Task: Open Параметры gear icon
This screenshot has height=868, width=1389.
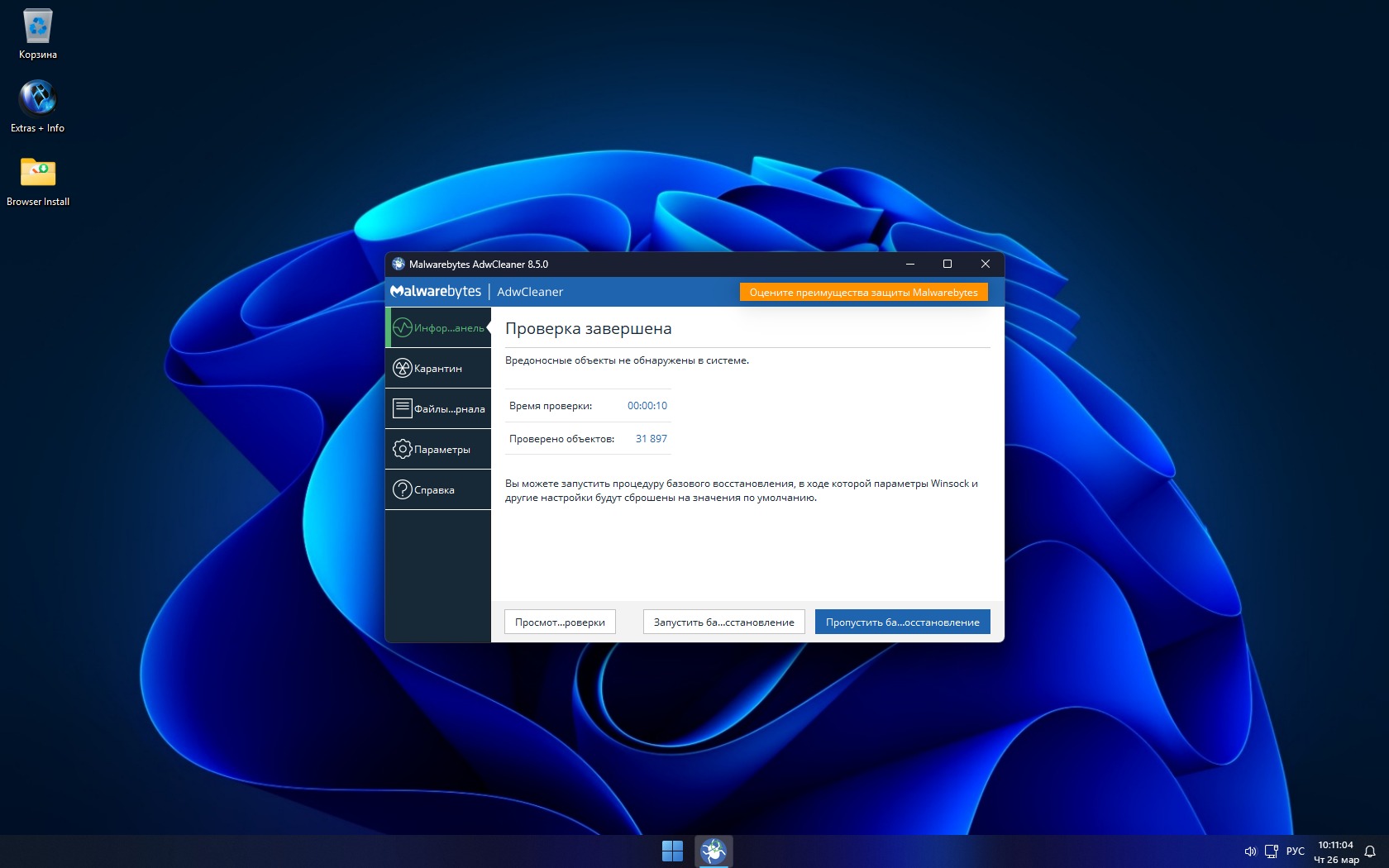Action: (x=403, y=449)
